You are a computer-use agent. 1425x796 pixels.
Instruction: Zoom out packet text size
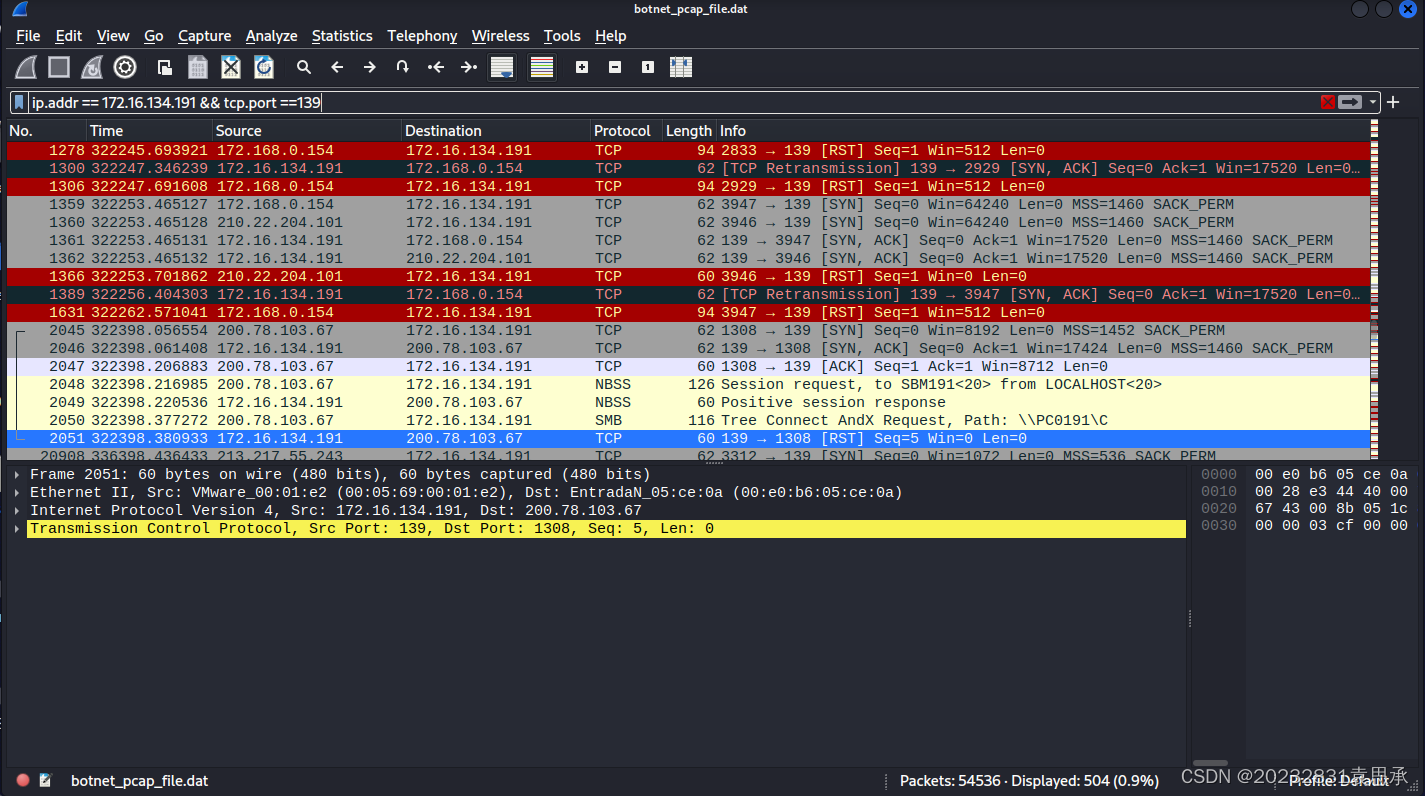point(615,67)
